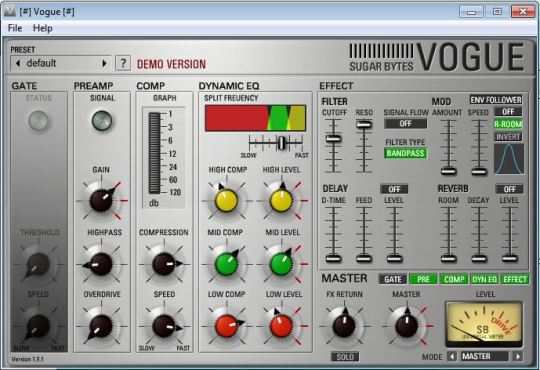Viewport: 540px width, 370px height.
Task: Click the D-Time slider handle
Action: click(x=333, y=258)
